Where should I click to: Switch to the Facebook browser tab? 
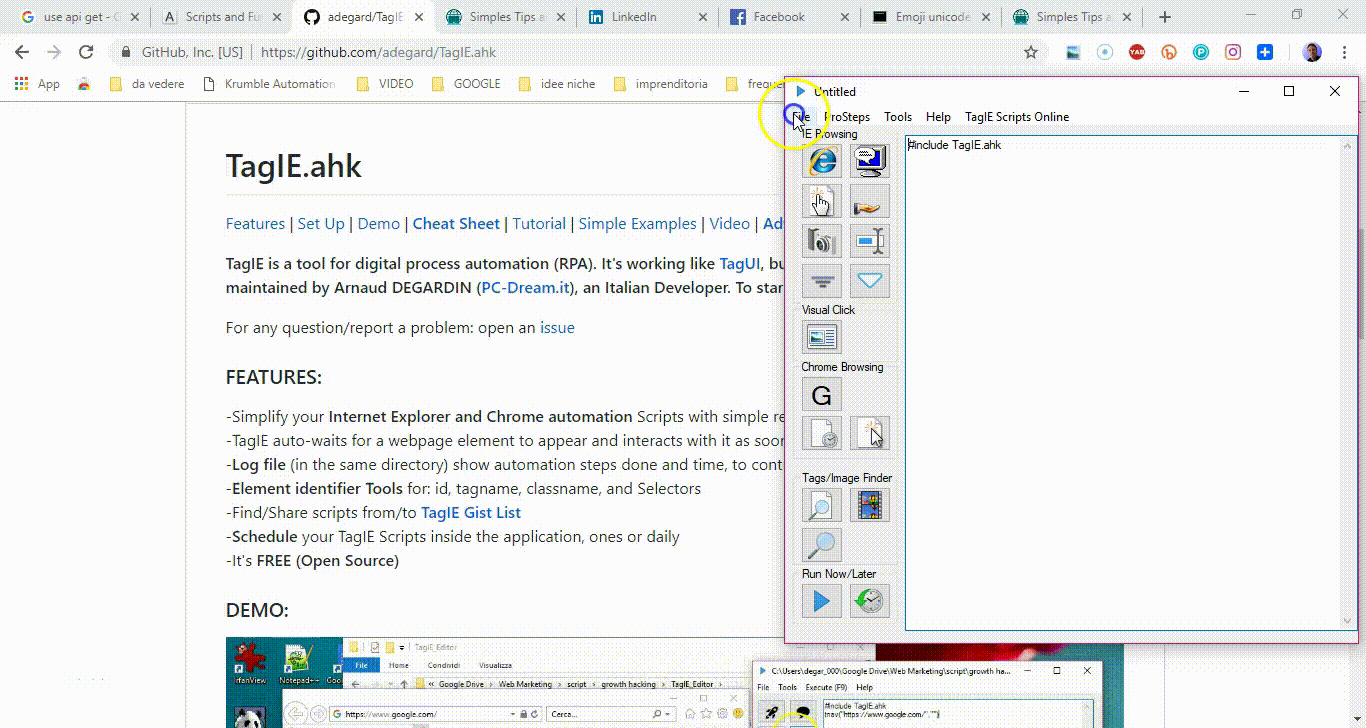coord(792,17)
